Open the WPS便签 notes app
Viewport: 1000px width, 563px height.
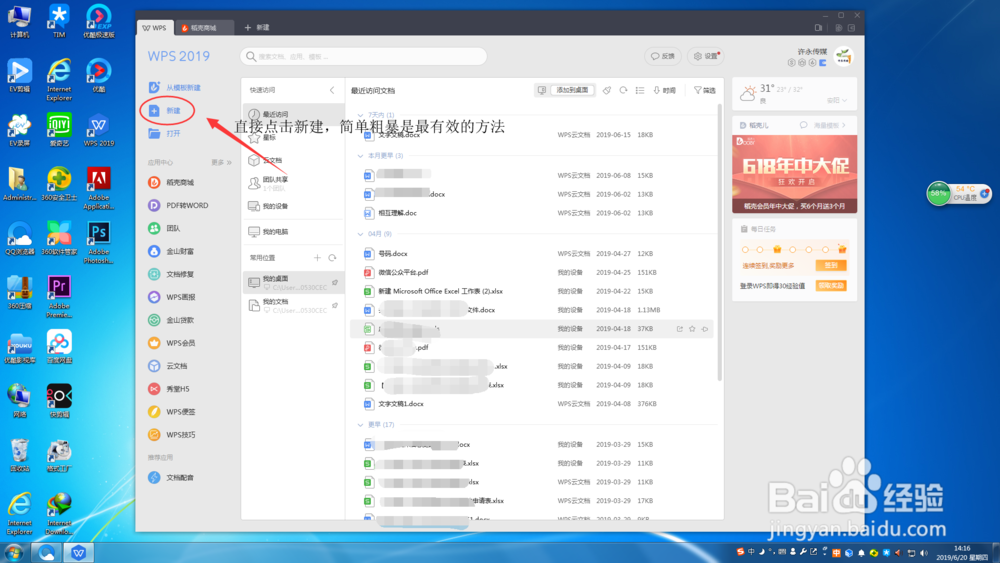172,412
